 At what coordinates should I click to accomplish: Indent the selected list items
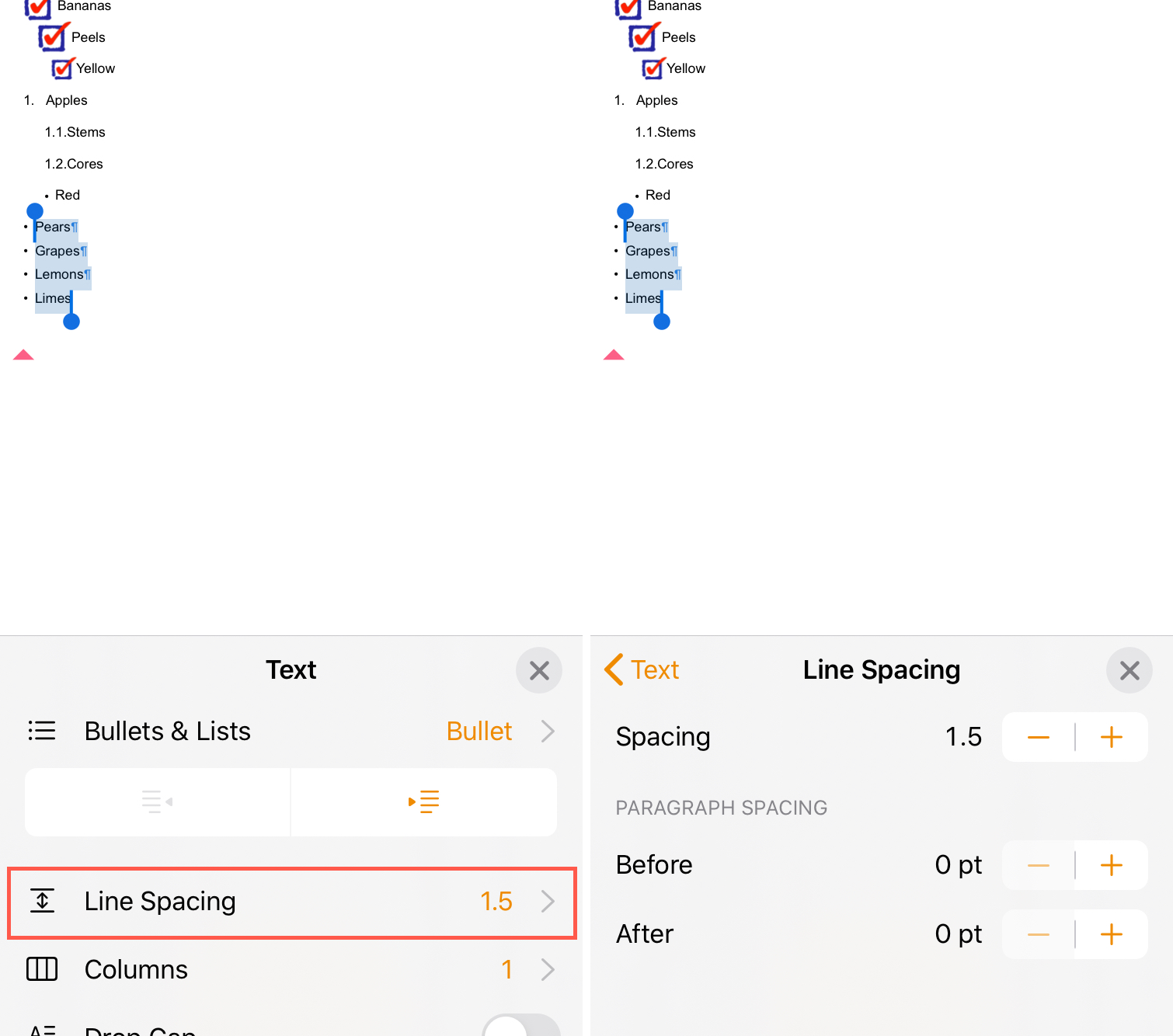pyautogui.click(x=424, y=802)
